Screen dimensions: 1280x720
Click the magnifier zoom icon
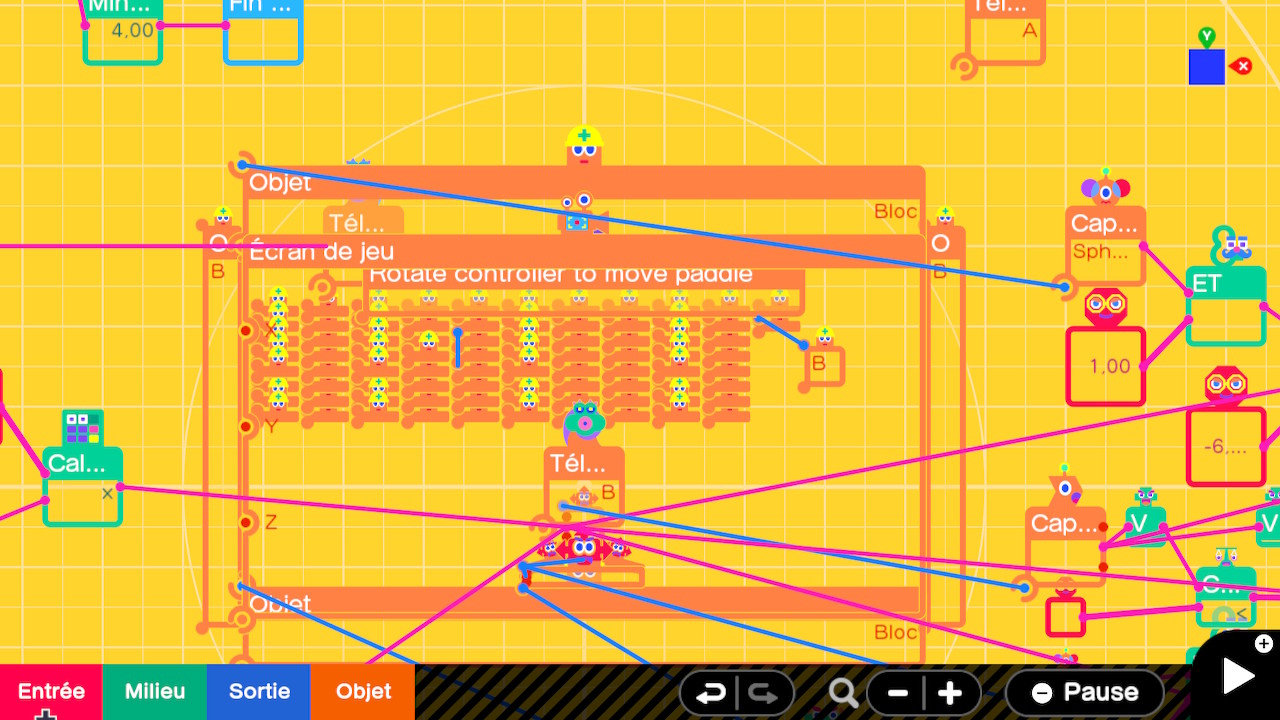point(843,692)
